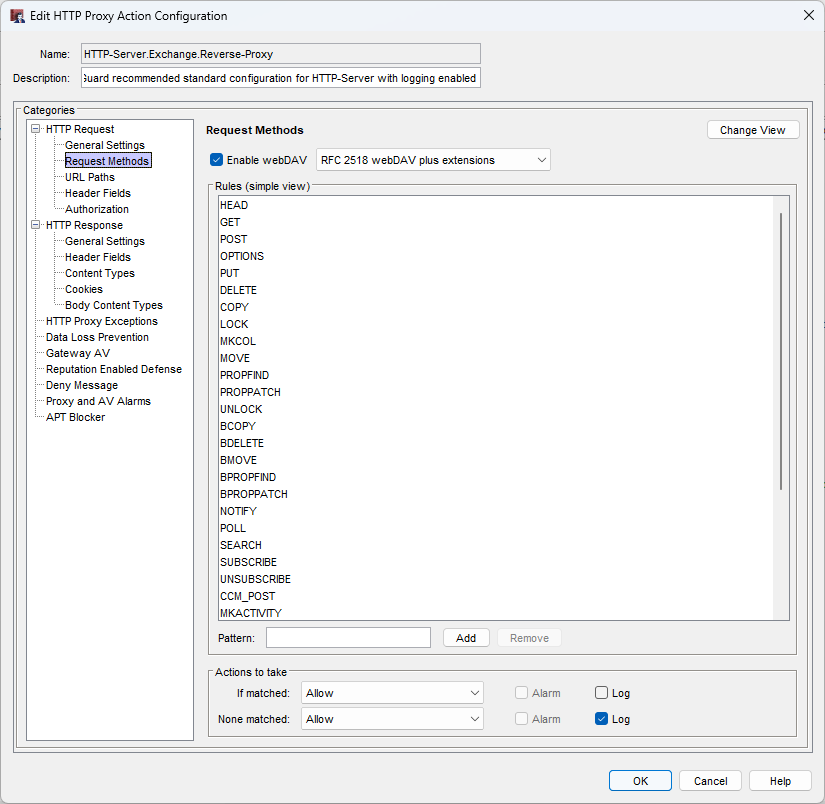825x804 pixels.
Task: Open APT Blocker settings
Action: pyautogui.click(x=75, y=417)
